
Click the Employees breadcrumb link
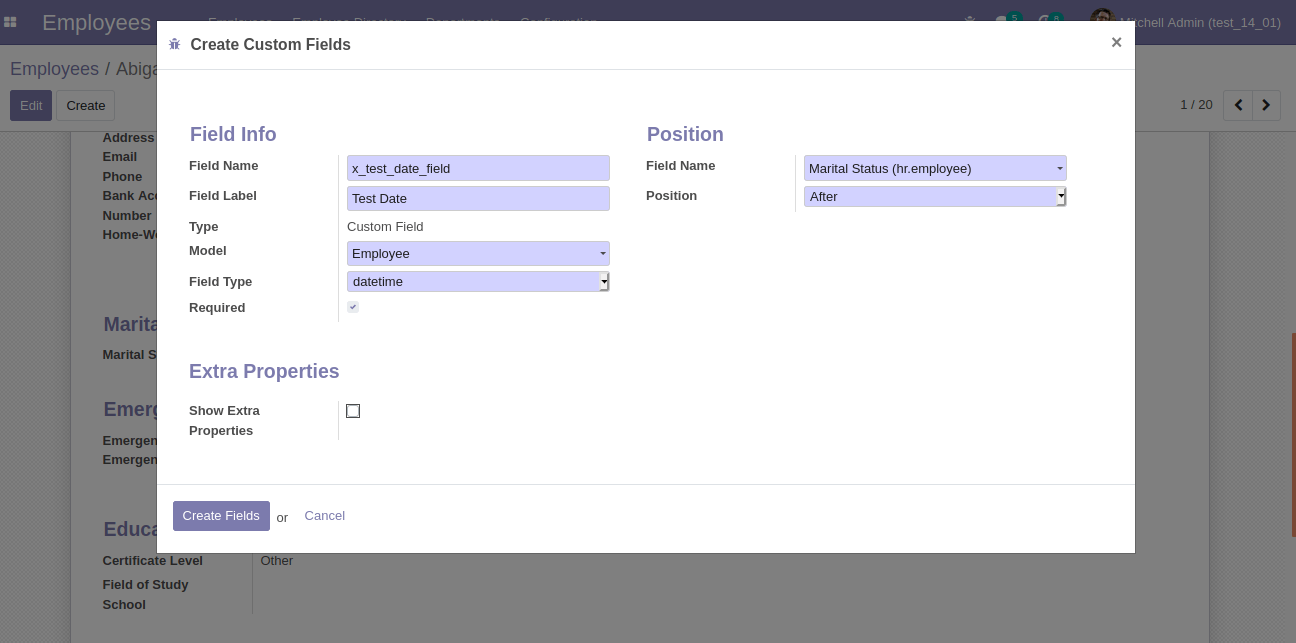tap(54, 69)
